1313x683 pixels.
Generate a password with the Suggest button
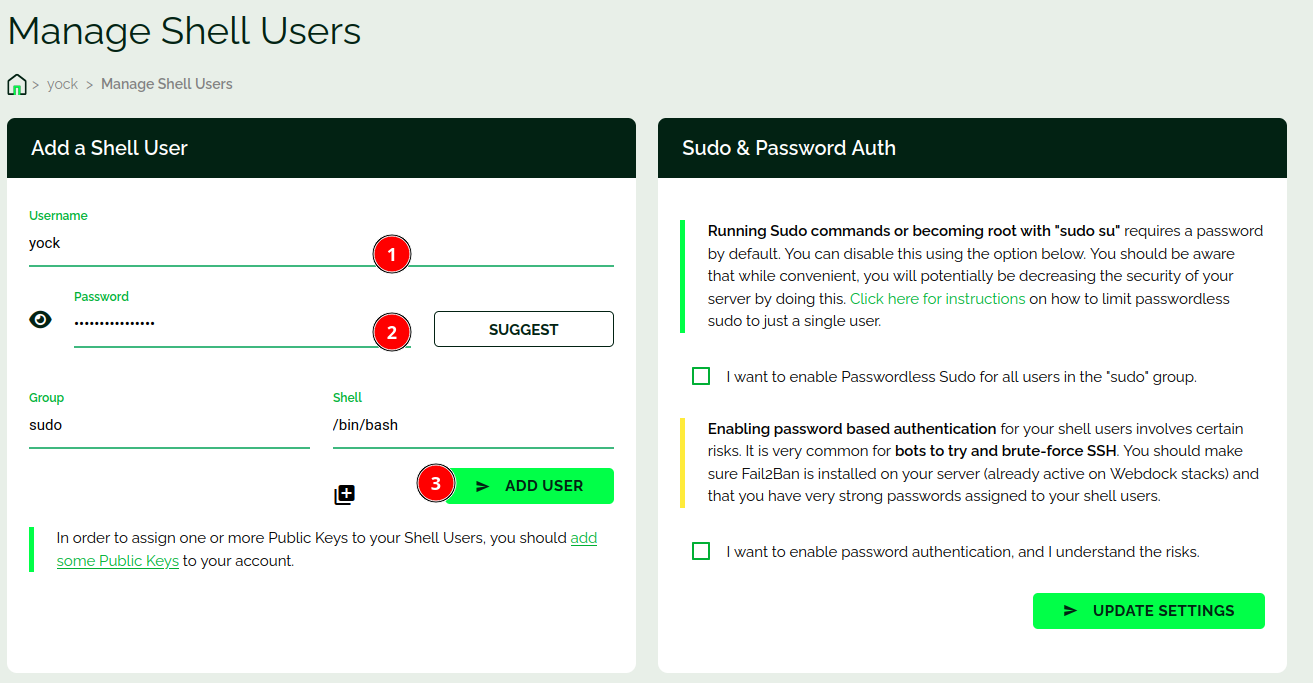pyautogui.click(x=523, y=329)
